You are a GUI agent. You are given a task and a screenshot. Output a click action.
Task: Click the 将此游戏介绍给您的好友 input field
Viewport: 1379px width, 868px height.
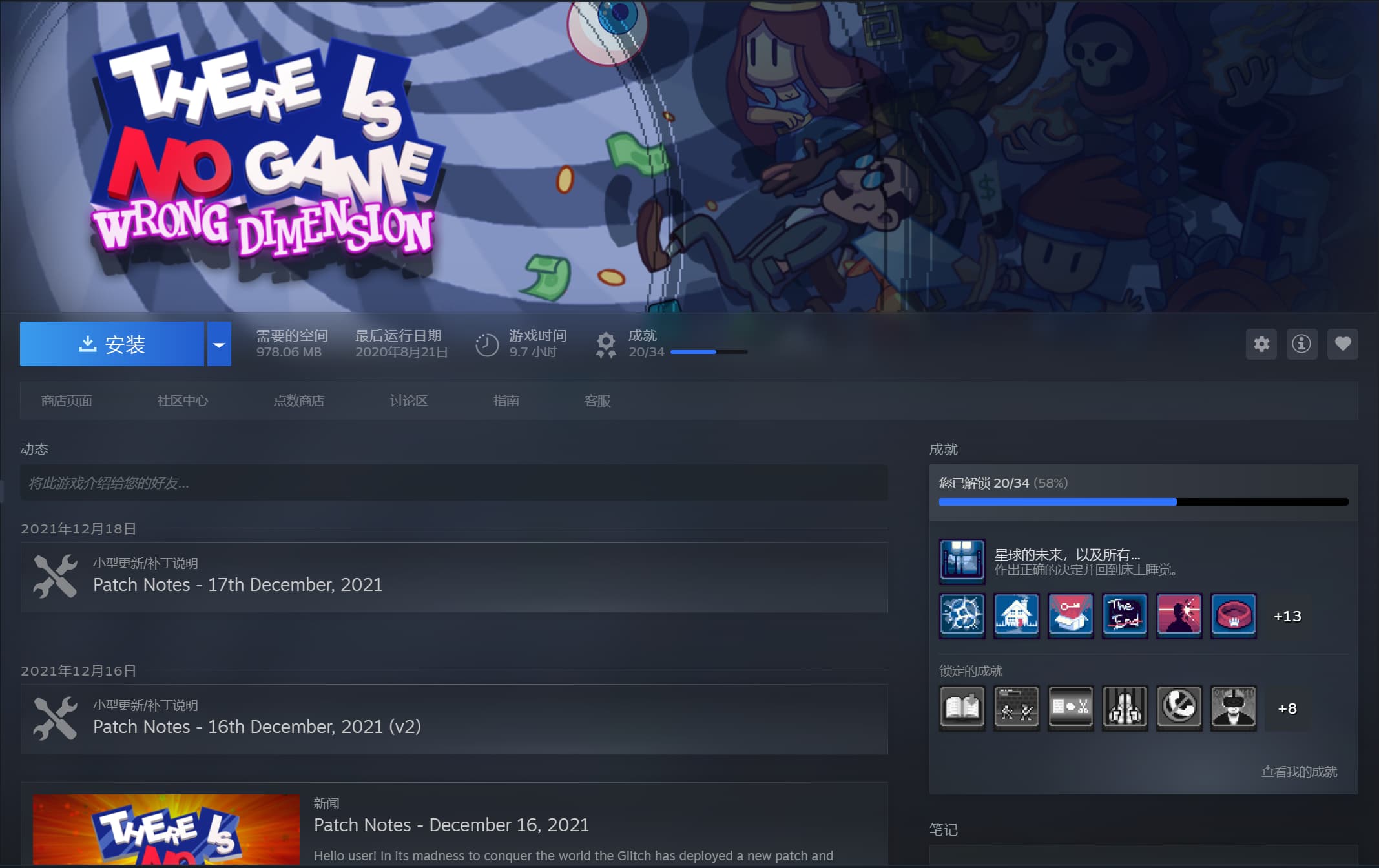click(x=453, y=483)
